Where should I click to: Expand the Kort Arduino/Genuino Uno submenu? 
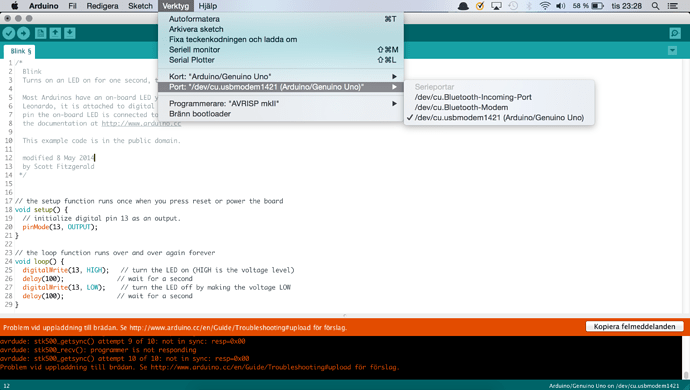point(280,77)
